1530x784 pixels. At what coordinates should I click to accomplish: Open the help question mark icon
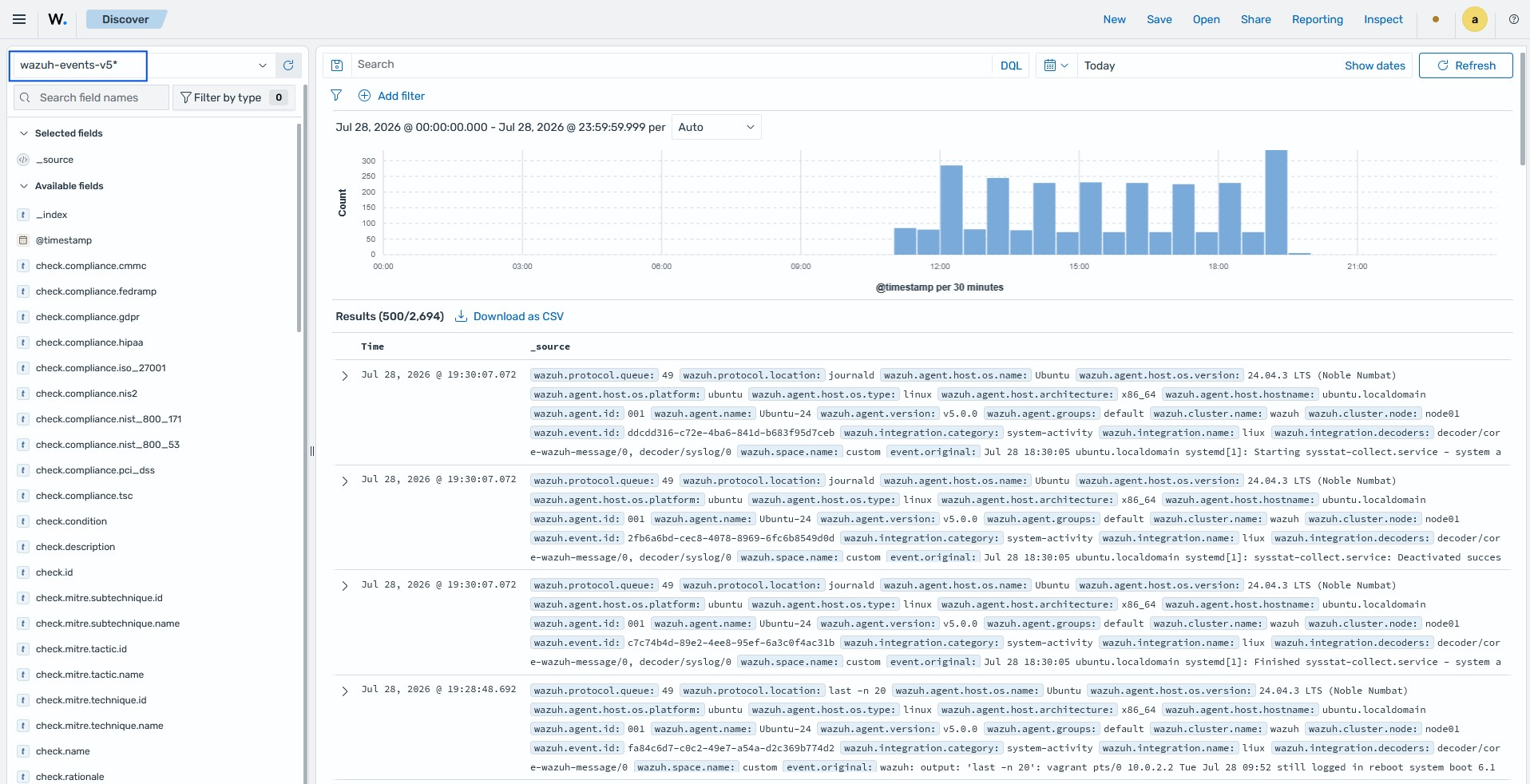[x=1513, y=19]
